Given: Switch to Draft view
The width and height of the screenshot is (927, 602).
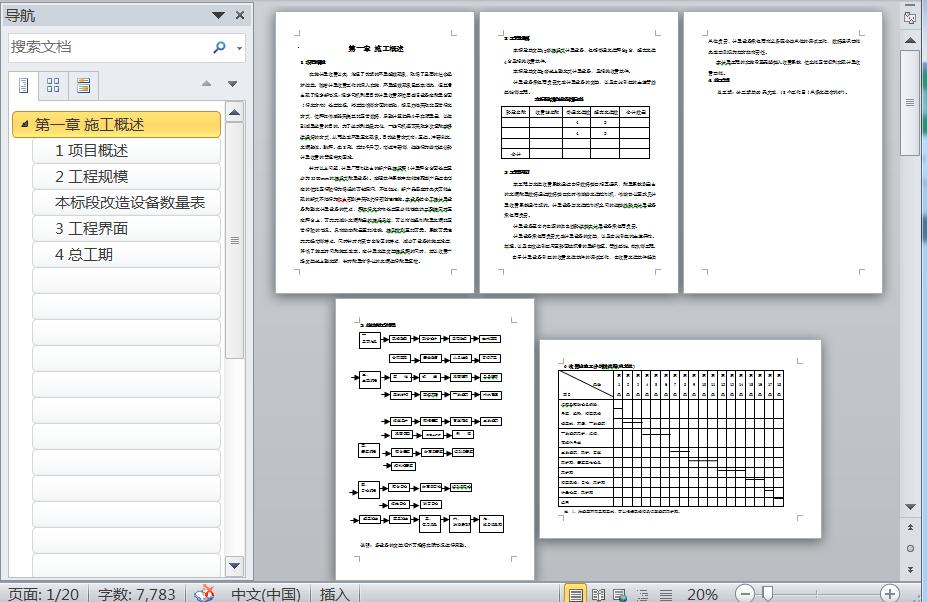Looking at the screenshot, I should coord(666,594).
